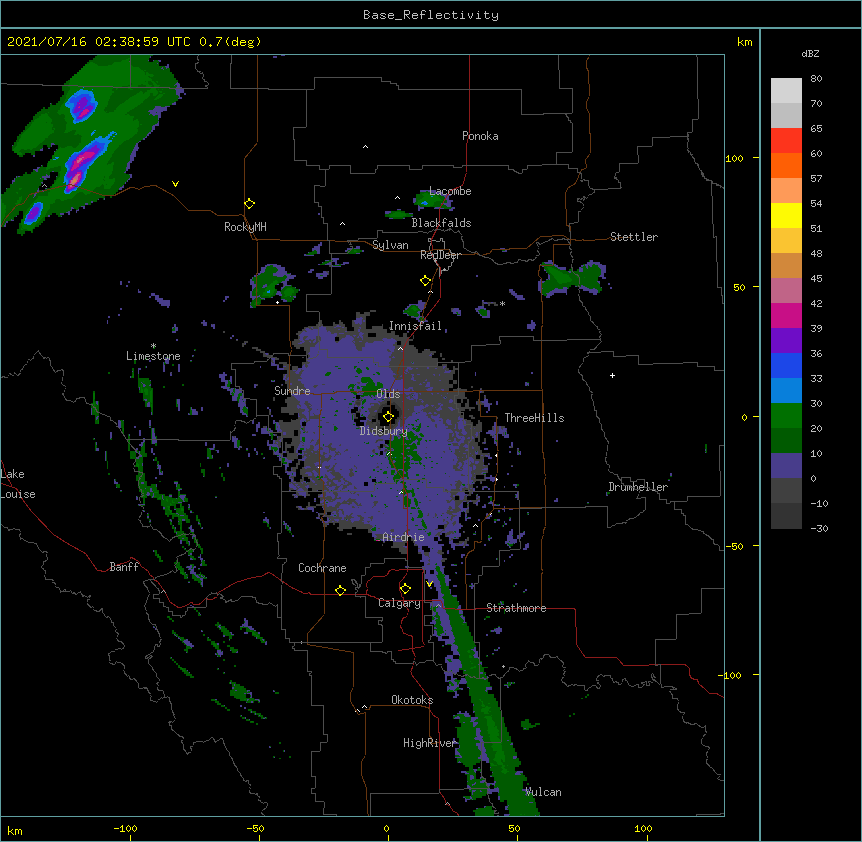This screenshot has width=862, height=842.
Task: Click the -100 tick on the bottom axis
Action: pos(125,828)
